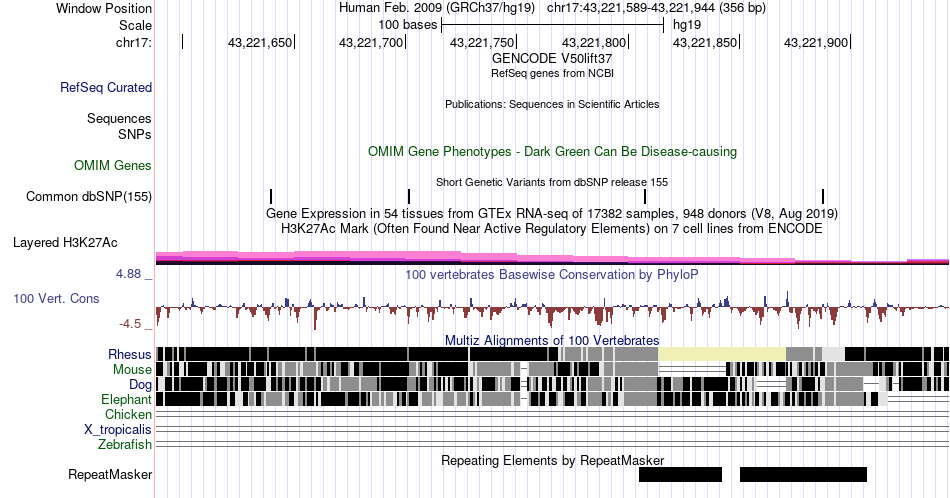Select the X_tropicalis alignment row label

pos(118,430)
